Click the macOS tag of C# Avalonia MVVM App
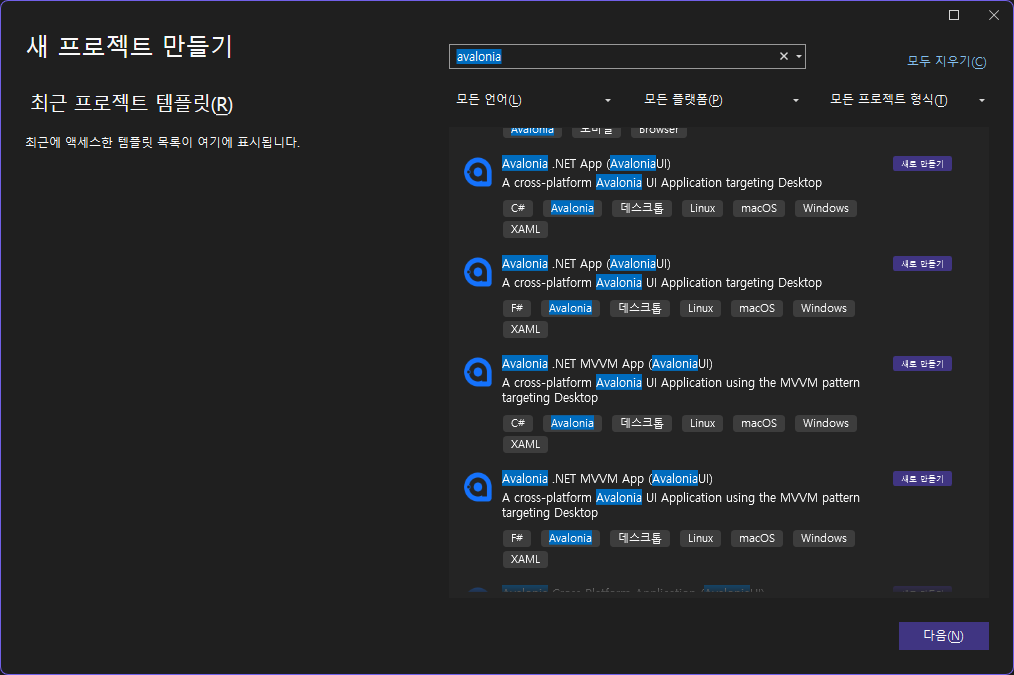Screen dimensions: 1014x675 (759, 423)
